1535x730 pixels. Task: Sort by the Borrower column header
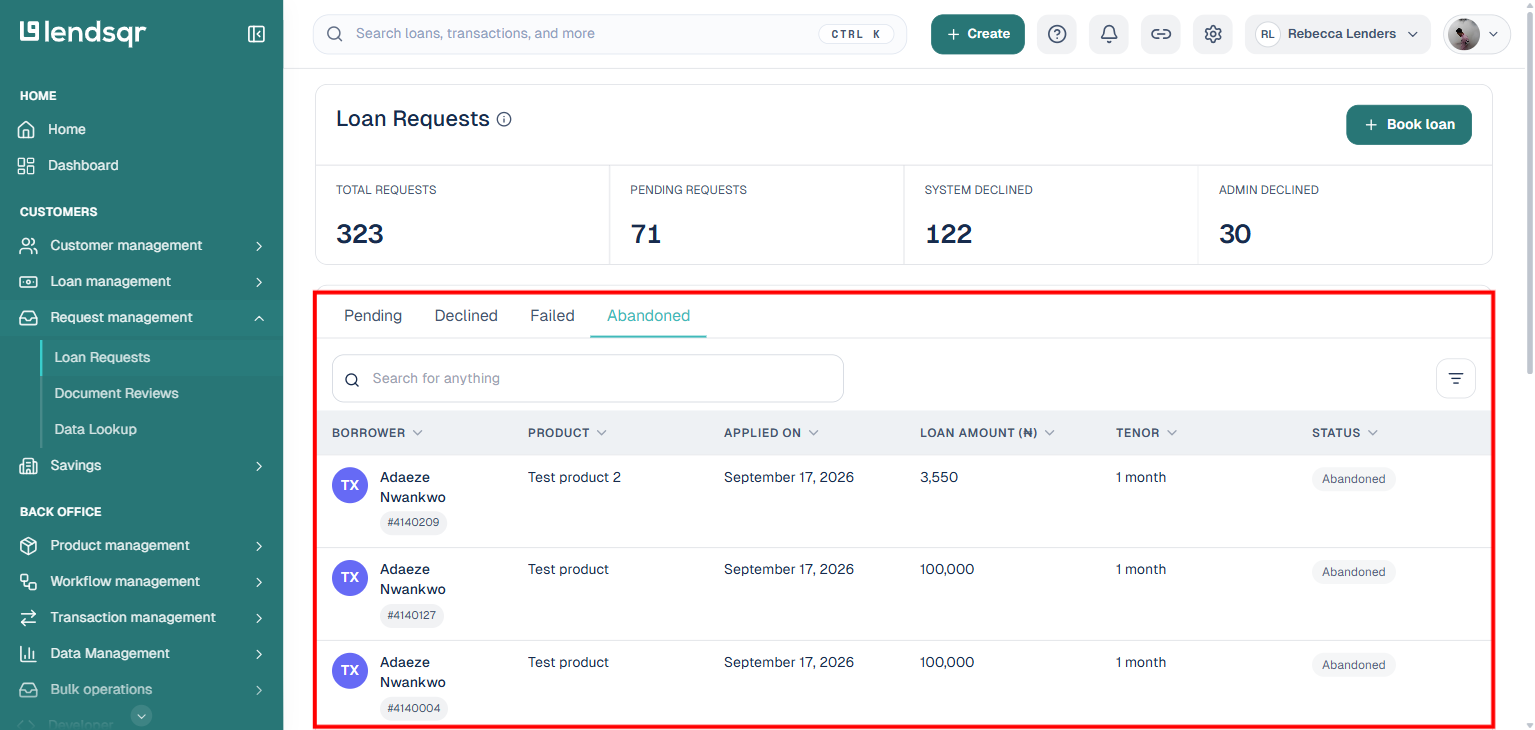pyautogui.click(x=377, y=433)
